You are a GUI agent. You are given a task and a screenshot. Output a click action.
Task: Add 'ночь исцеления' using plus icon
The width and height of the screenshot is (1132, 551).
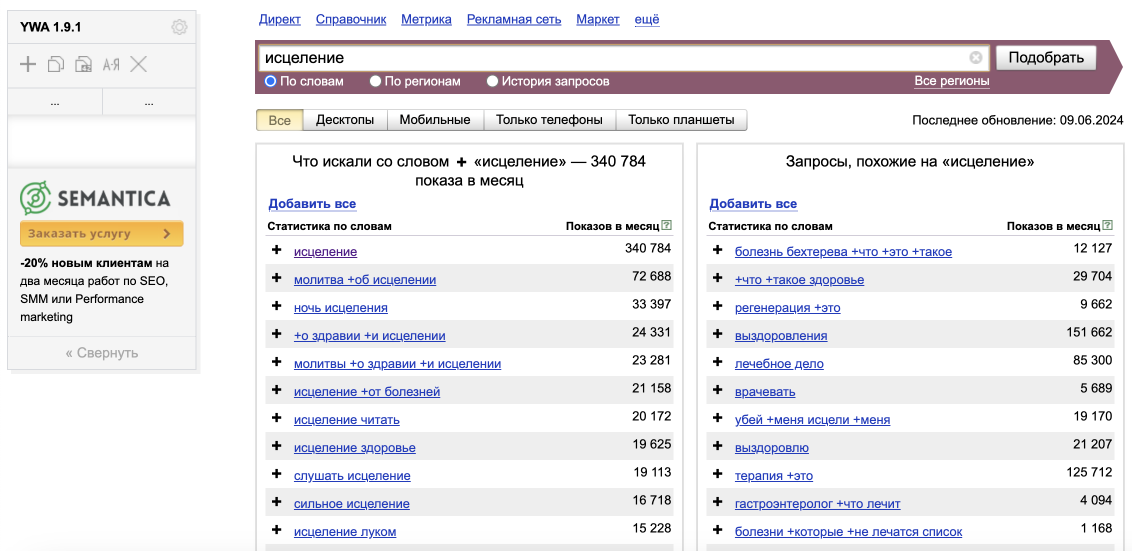point(276,307)
